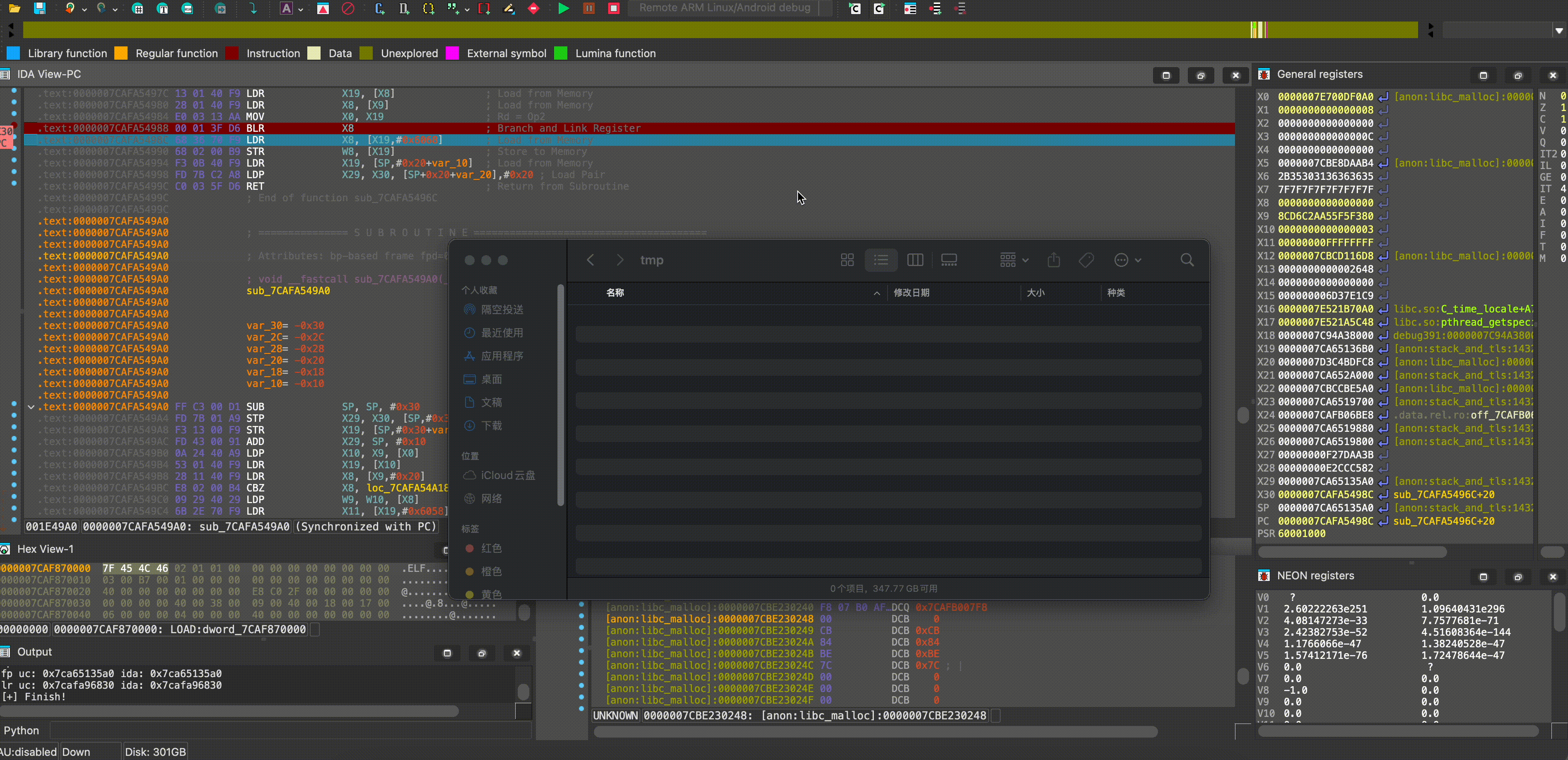Switch Finder to list view
Viewport: 1568px width, 760px height.
click(881, 260)
